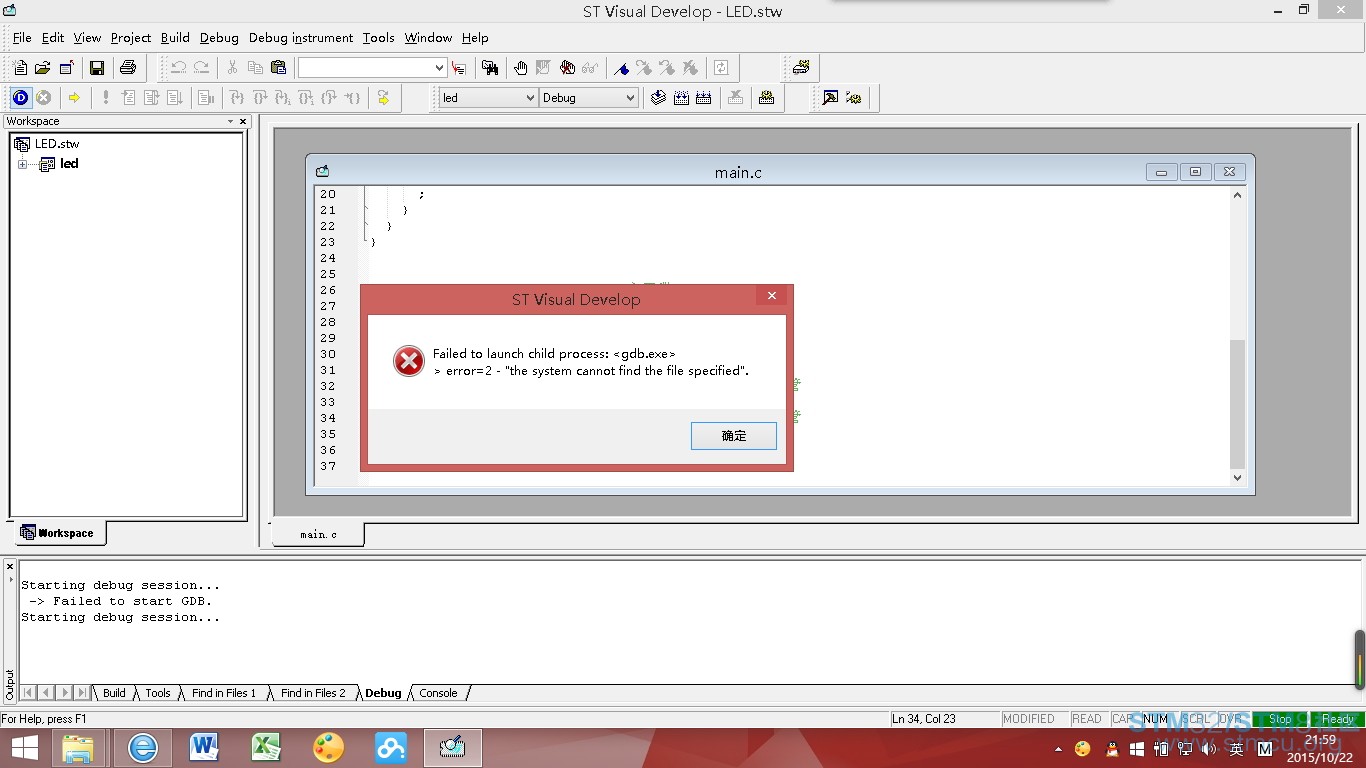1366x768 pixels.
Task: Click the MODIFIED status bar indicator
Action: (x=1028, y=719)
